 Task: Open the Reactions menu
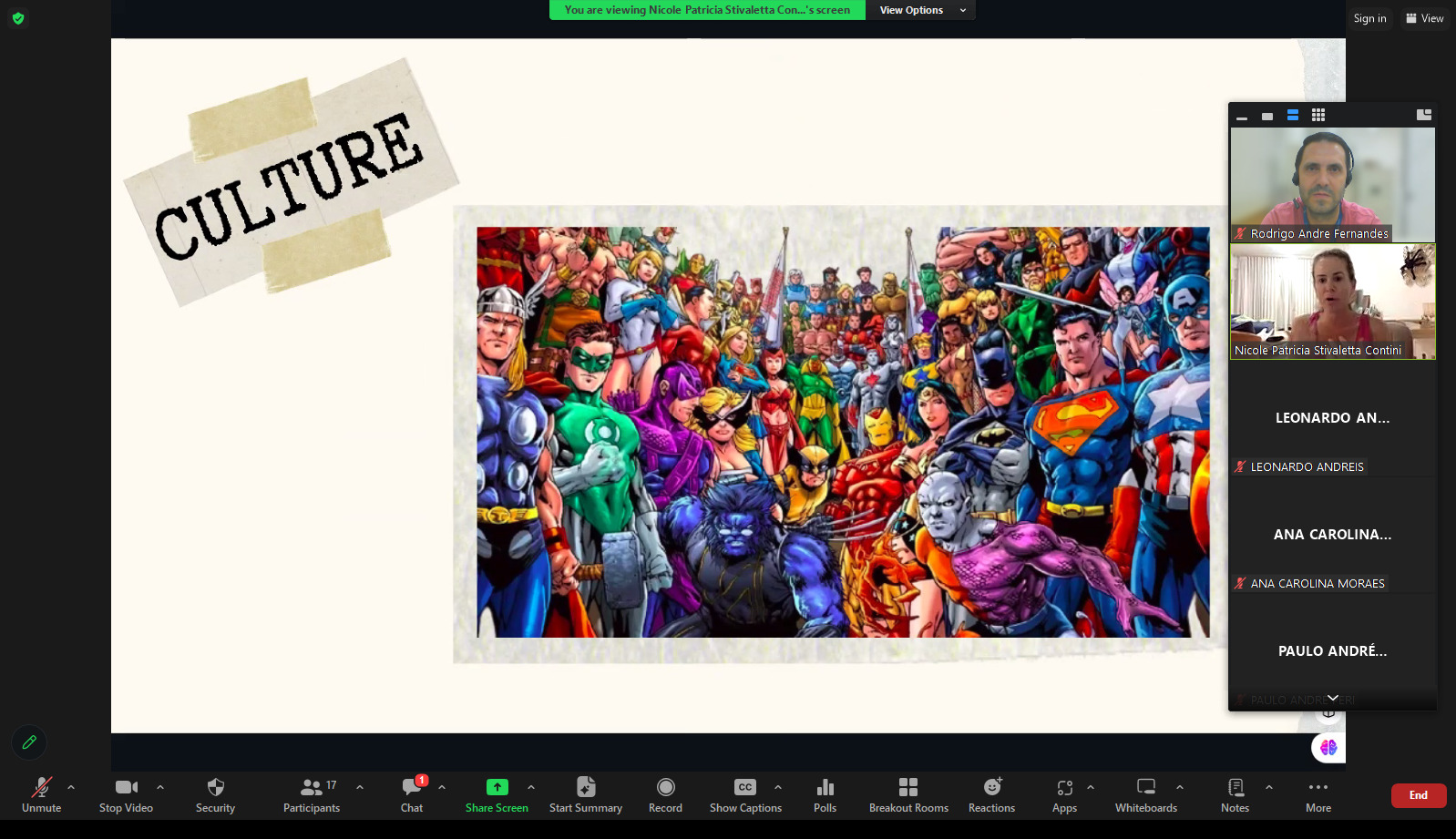991,794
